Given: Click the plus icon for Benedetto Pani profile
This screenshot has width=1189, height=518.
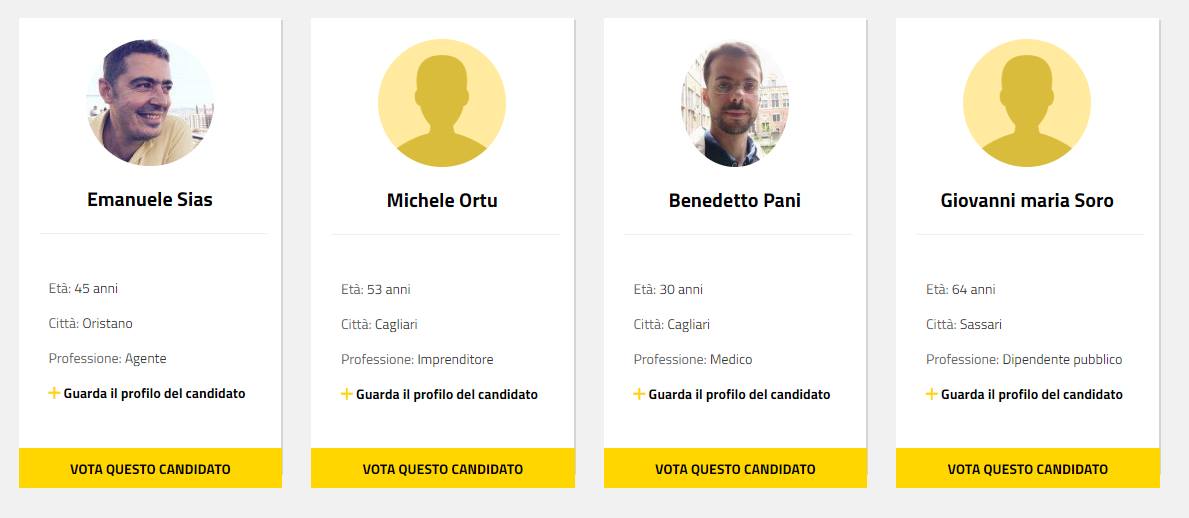Looking at the screenshot, I should 639,394.
